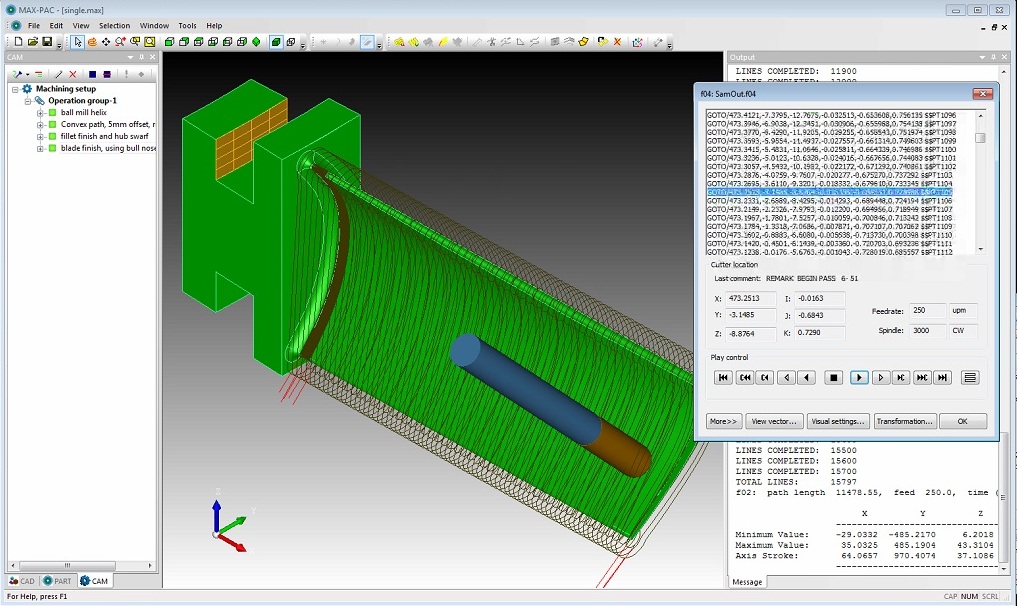Click the navy square with red stripe icon
The height and width of the screenshot is (606, 1017).
107,74
